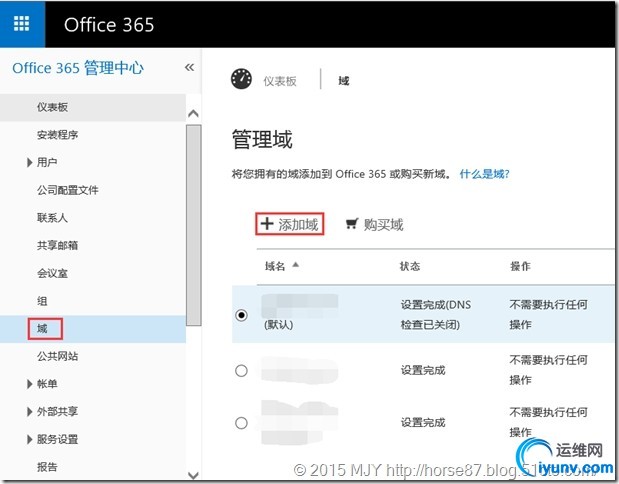This screenshot has width=619, height=484.
Task: Click 设置完成 status in second row
Action: (x=423, y=370)
